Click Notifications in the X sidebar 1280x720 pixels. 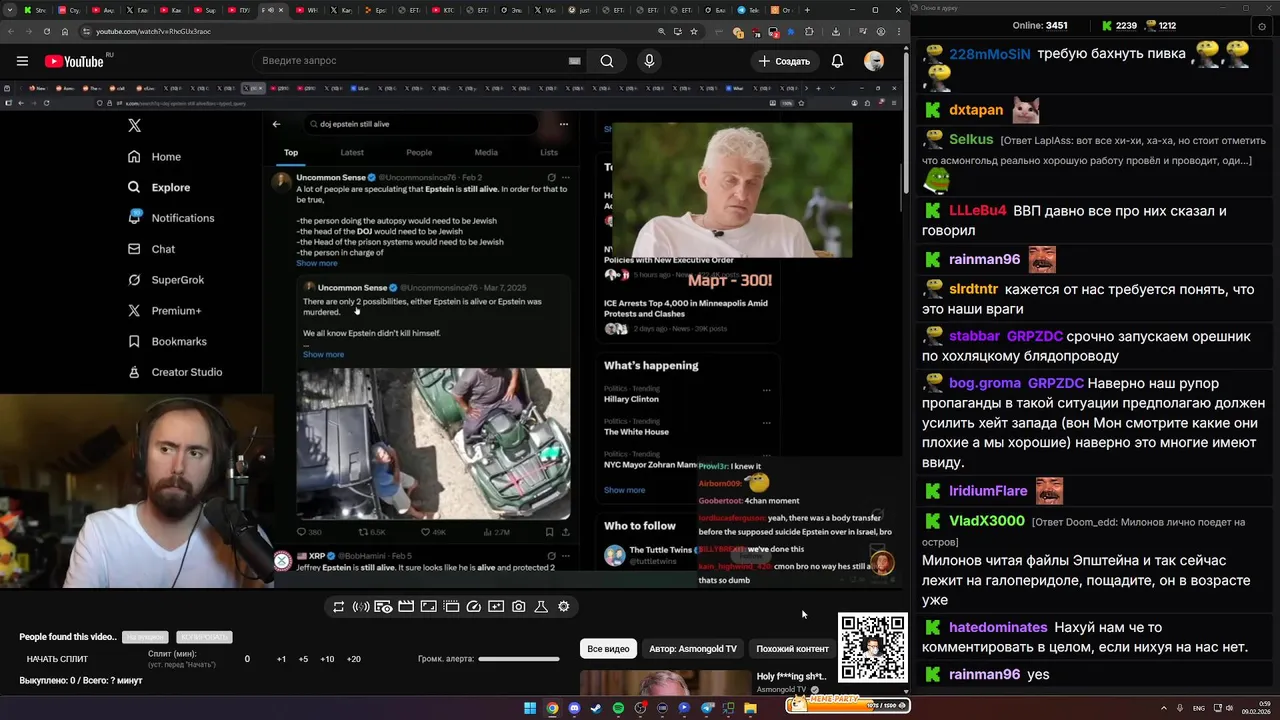(x=171, y=218)
